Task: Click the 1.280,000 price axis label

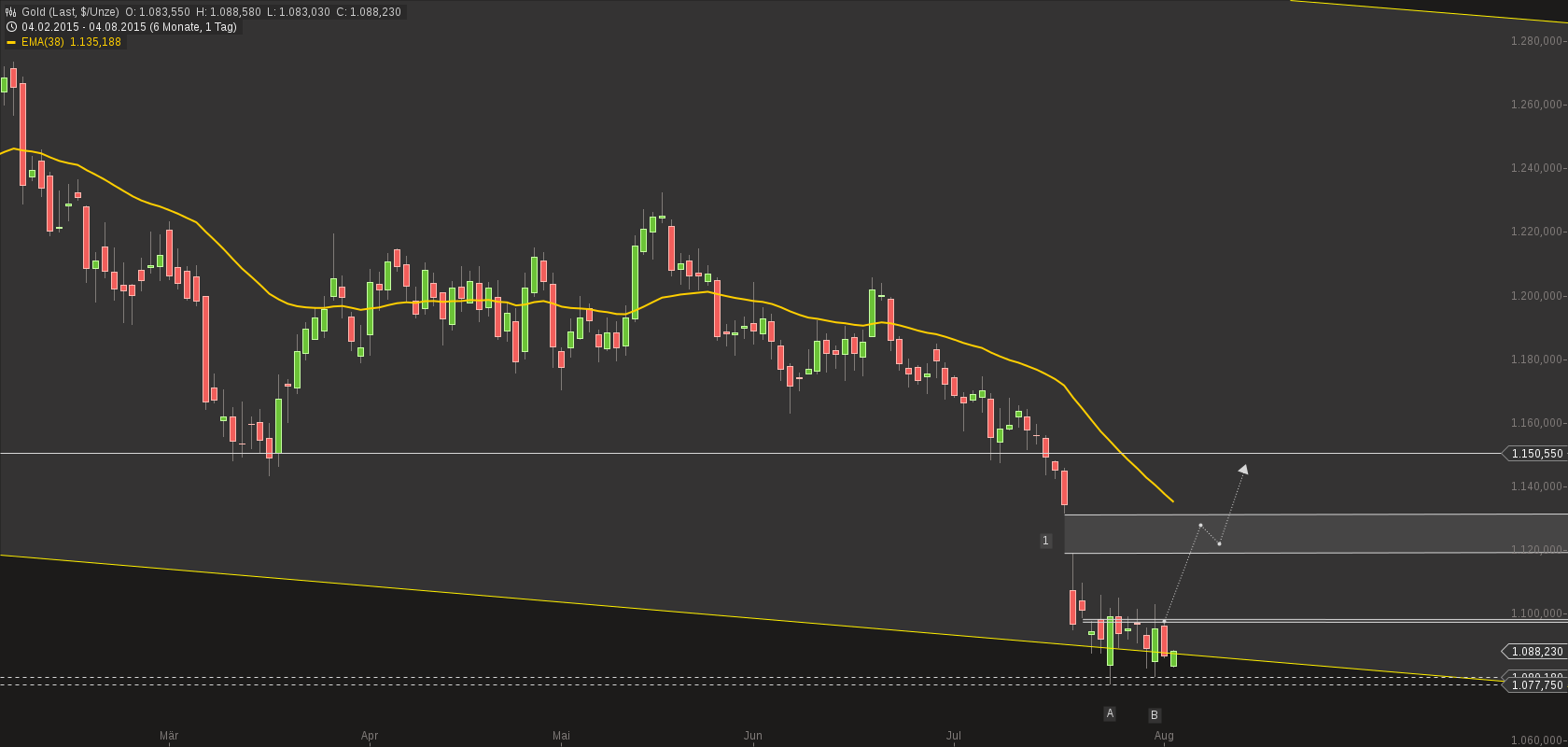Action: click(x=1536, y=41)
